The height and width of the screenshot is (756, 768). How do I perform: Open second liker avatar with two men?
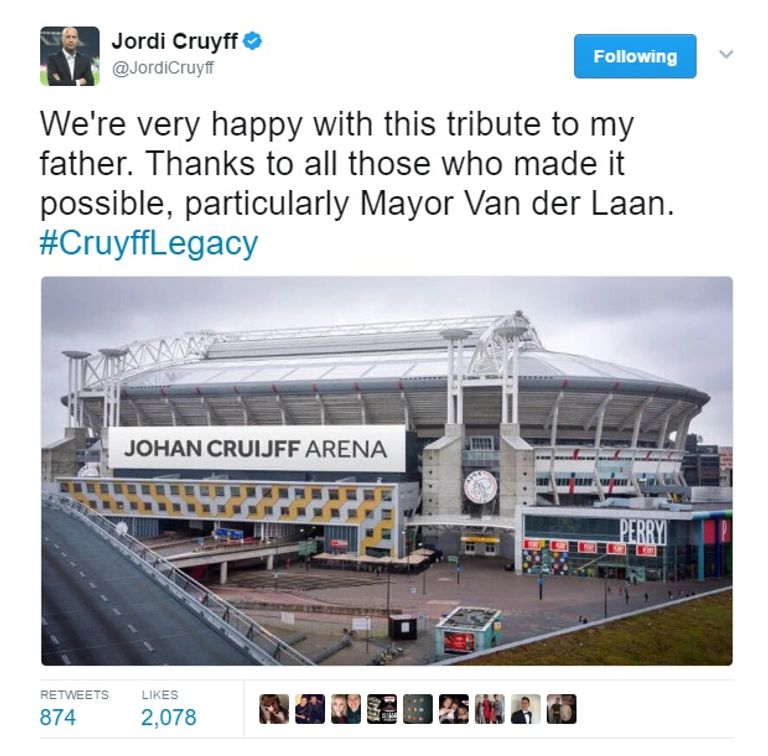point(310,709)
